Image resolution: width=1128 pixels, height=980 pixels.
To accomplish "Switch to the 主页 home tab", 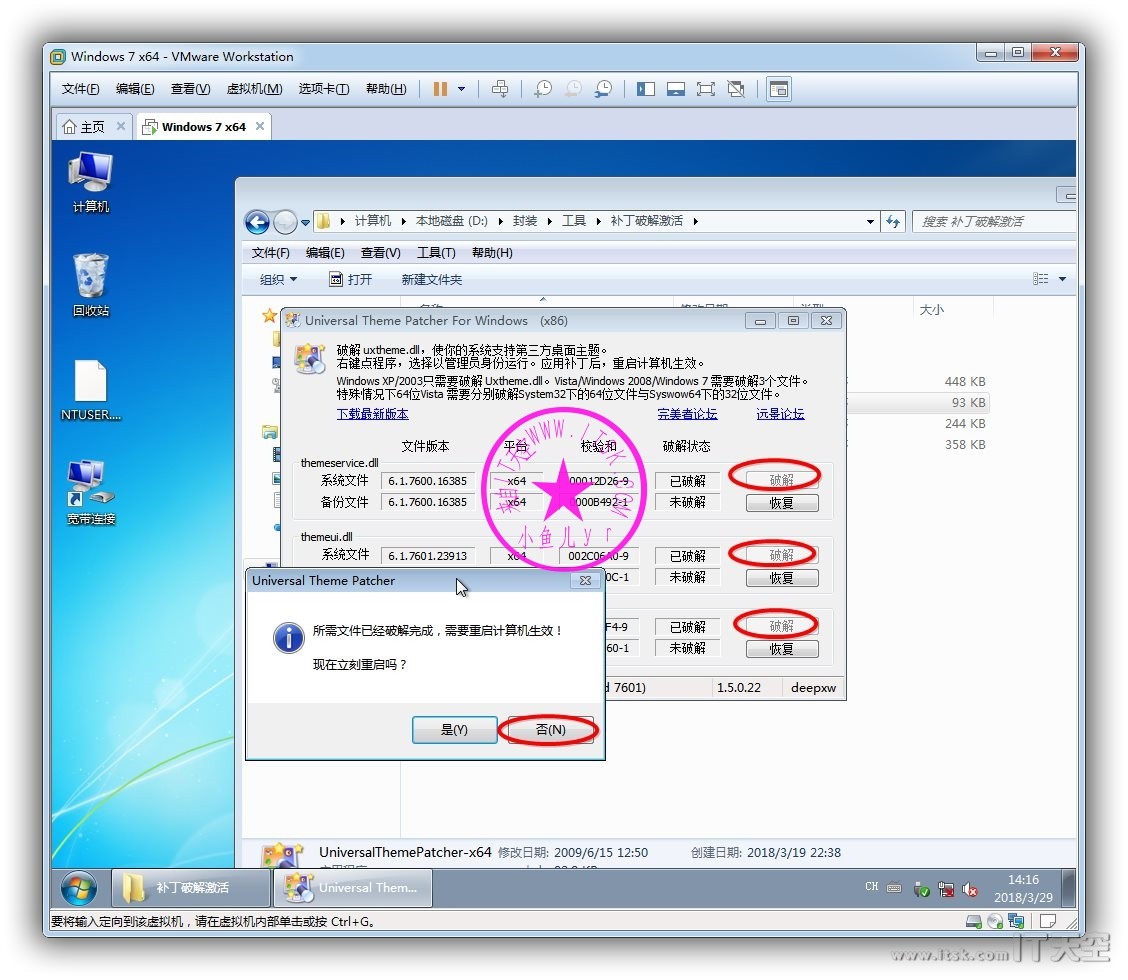I will click(x=83, y=127).
